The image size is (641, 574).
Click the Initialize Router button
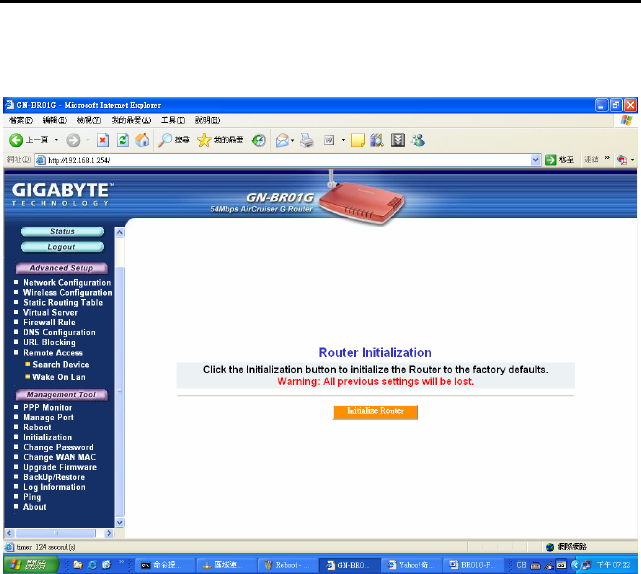click(375, 412)
